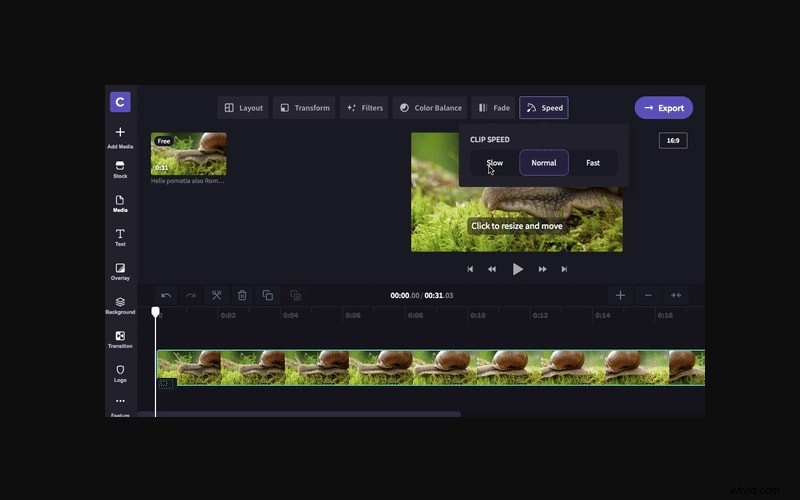
Task: Open the Overlay sidebar item
Action: (x=120, y=271)
